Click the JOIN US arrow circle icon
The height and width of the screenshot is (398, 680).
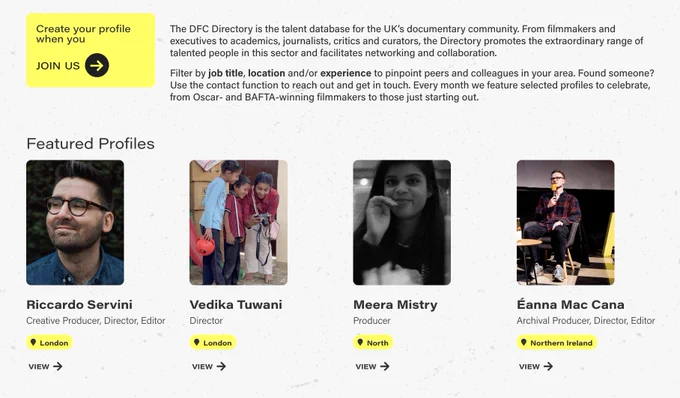[x=97, y=65]
